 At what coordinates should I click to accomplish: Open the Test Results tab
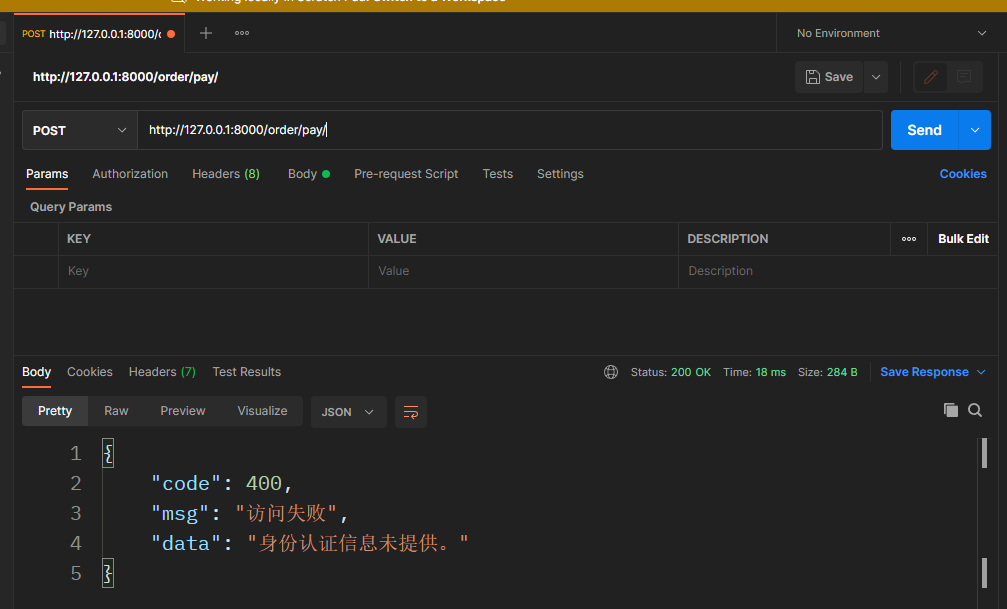click(x=247, y=372)
